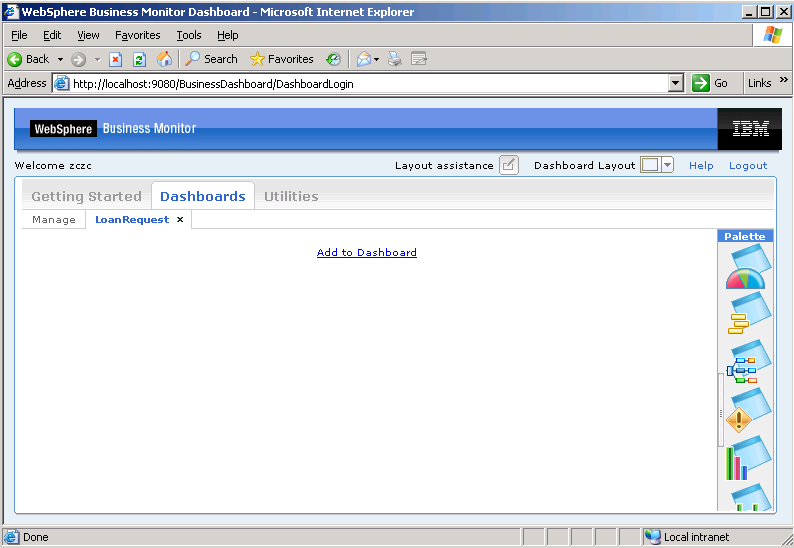Close the LoanRequest tab with X

tap(180, 219)
